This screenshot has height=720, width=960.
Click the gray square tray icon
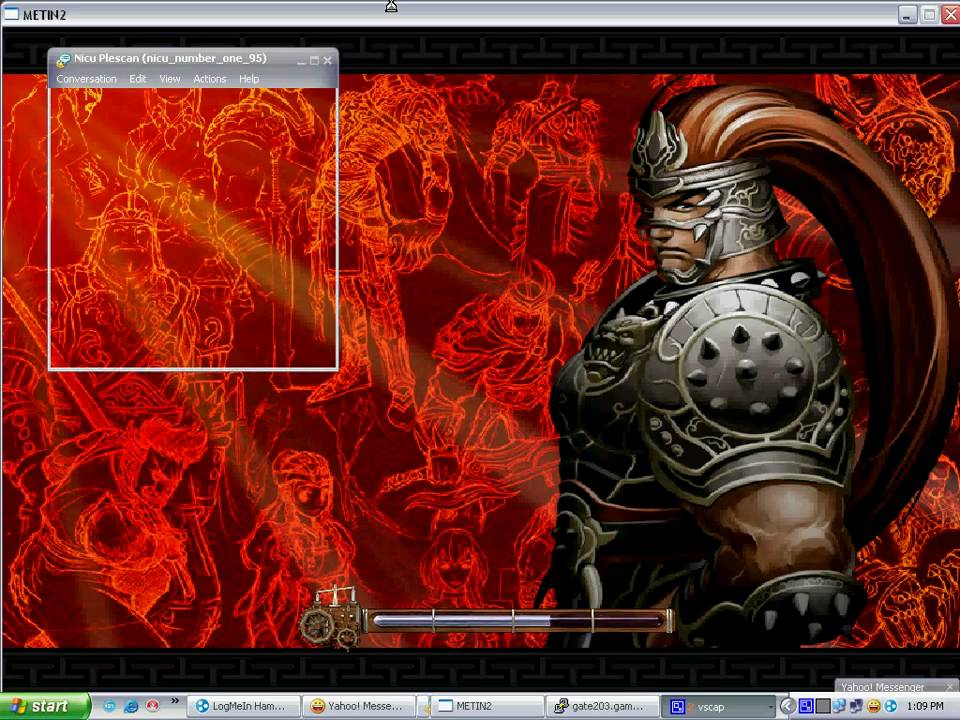823,707
